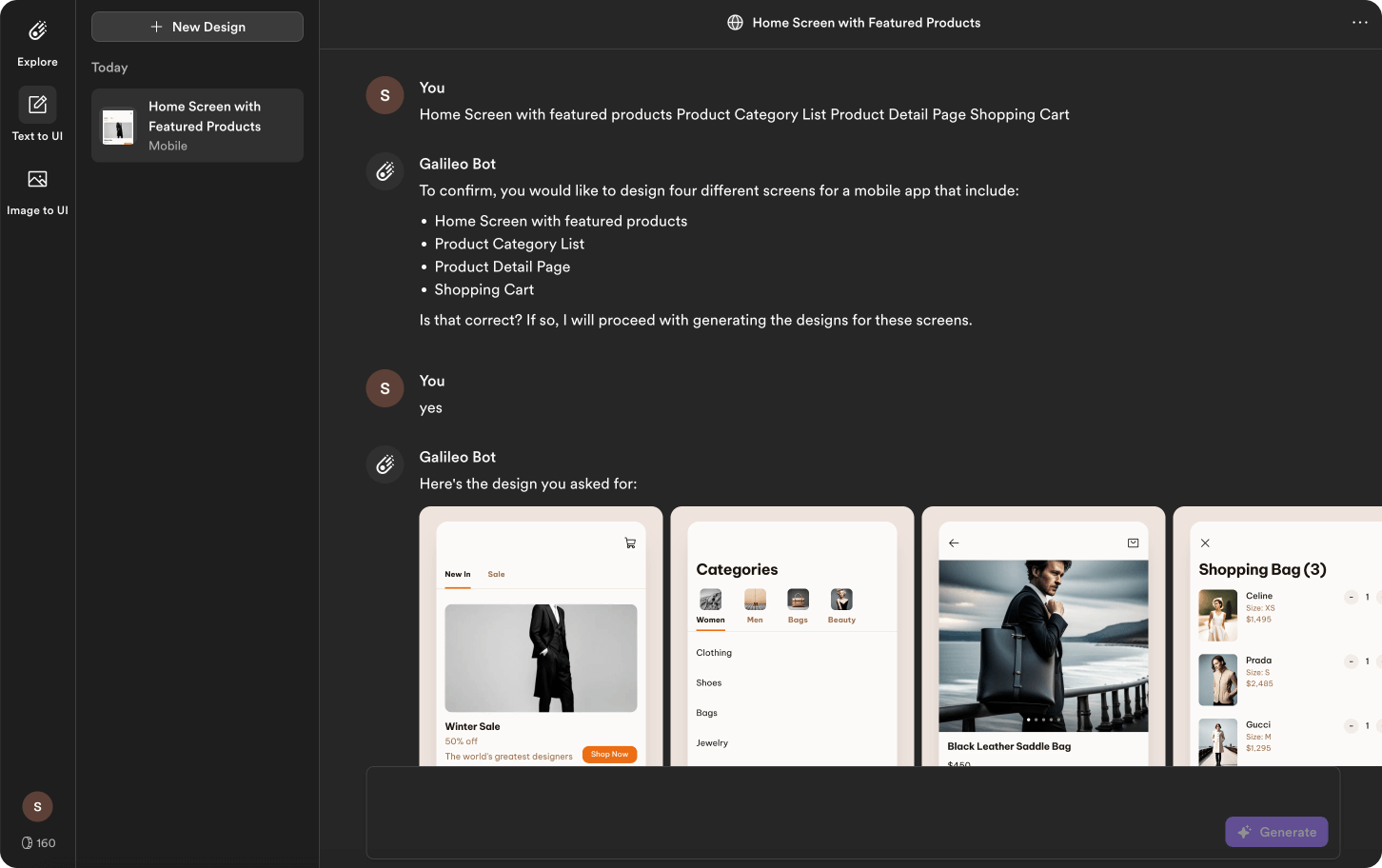Select the New In tab in design

point(458,575)
